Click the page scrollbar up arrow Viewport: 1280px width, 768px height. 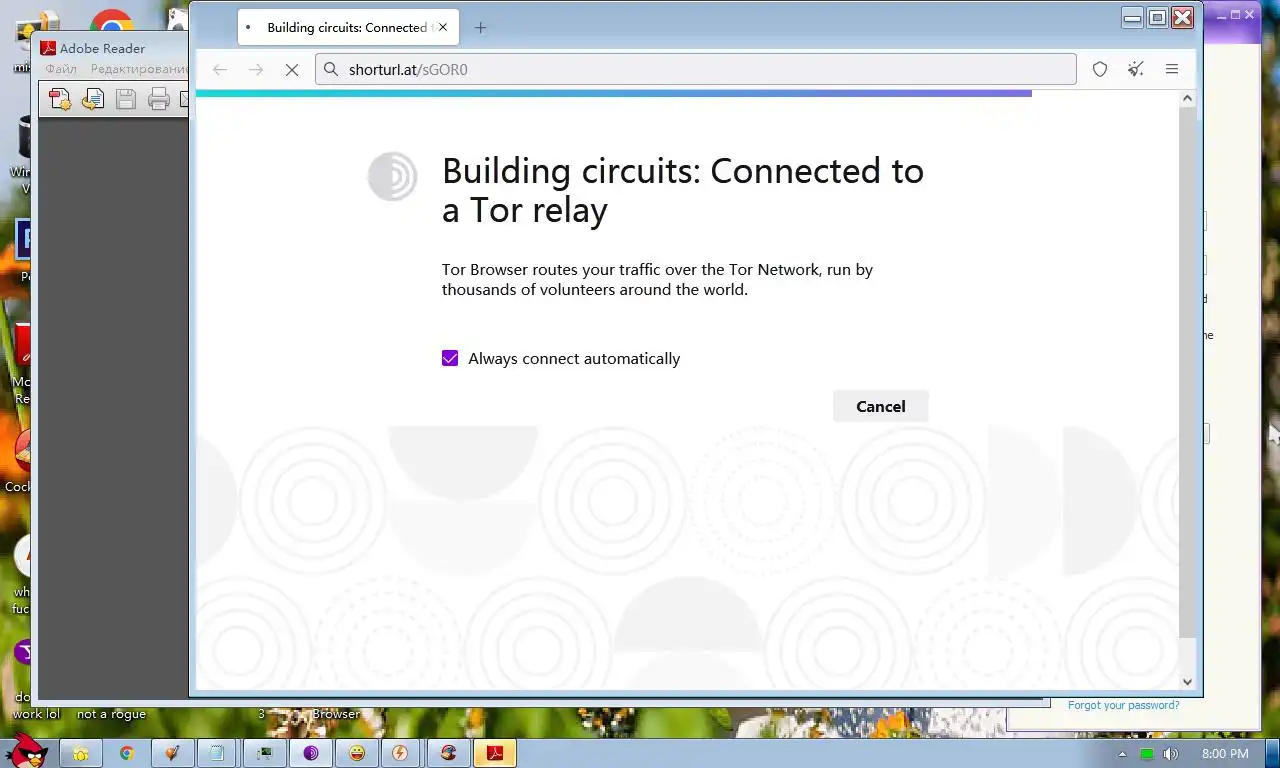[x=1188, y=98]
